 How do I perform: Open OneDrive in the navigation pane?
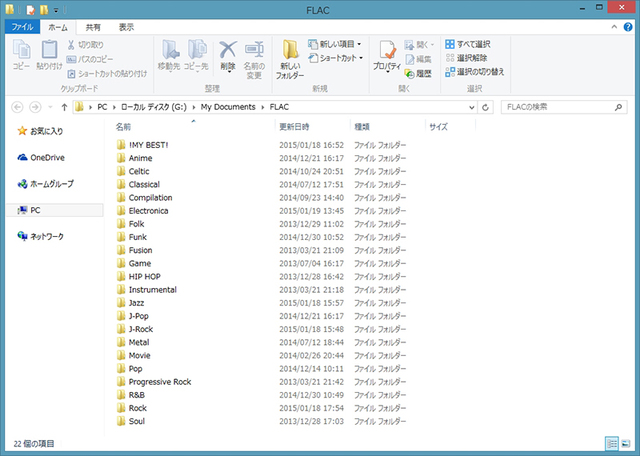pos(46,157)
